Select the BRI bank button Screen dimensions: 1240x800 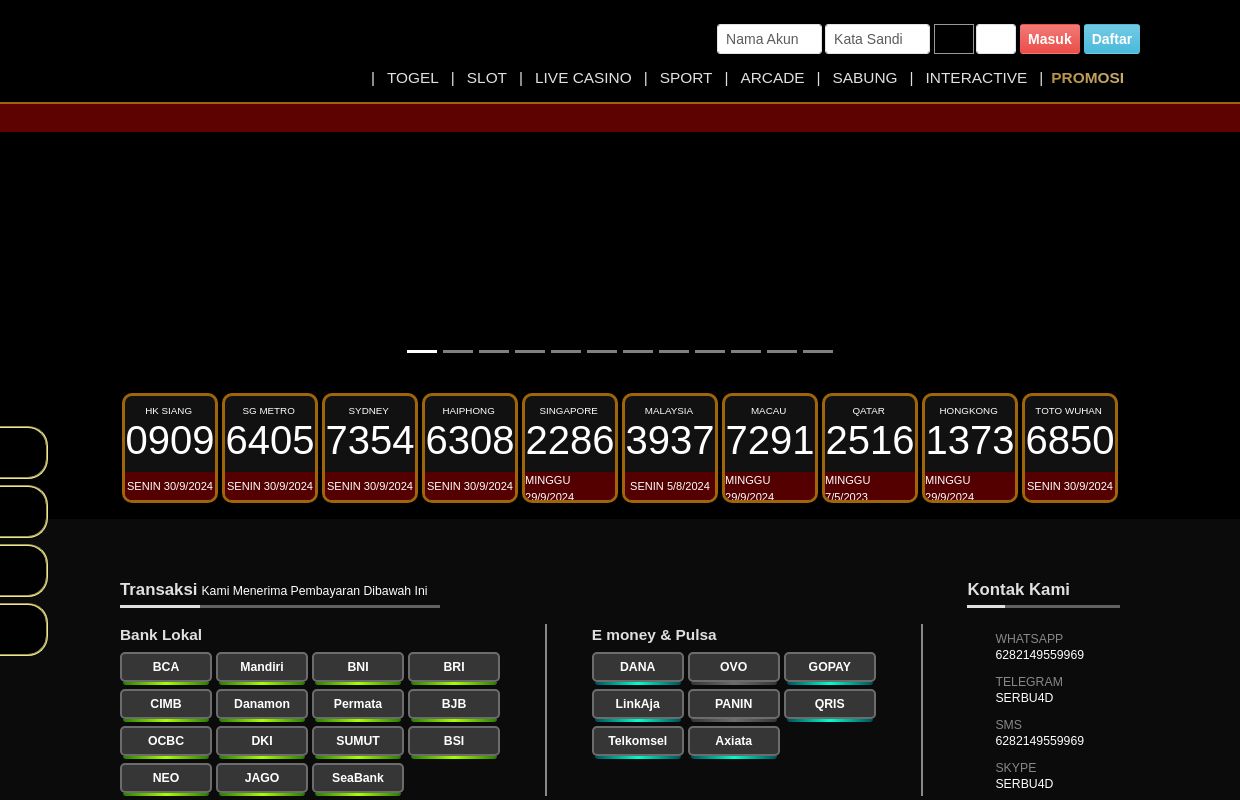(x=454, y=667)
